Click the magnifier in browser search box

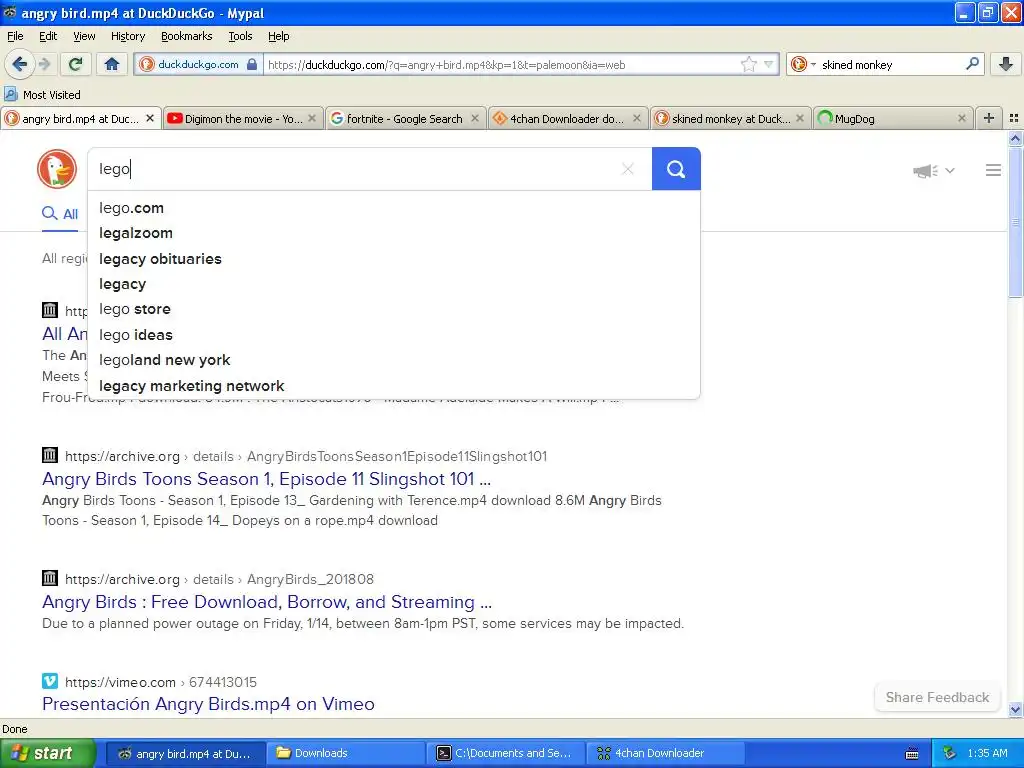click(972, 64)
